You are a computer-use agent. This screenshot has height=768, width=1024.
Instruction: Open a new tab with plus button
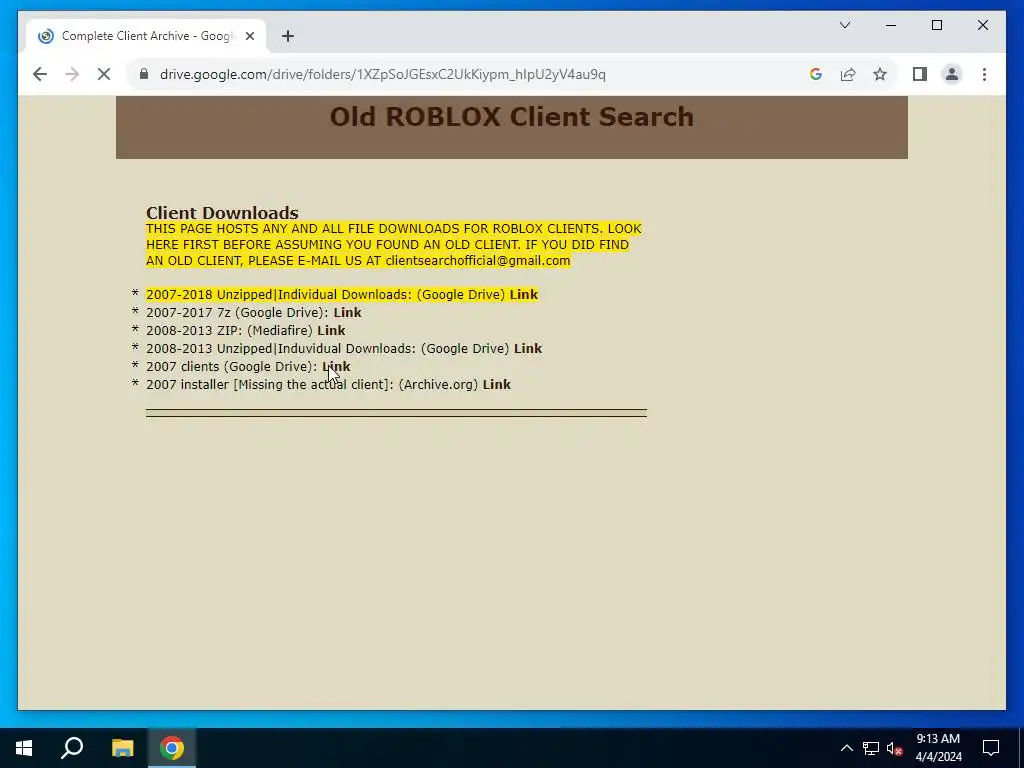288,36
